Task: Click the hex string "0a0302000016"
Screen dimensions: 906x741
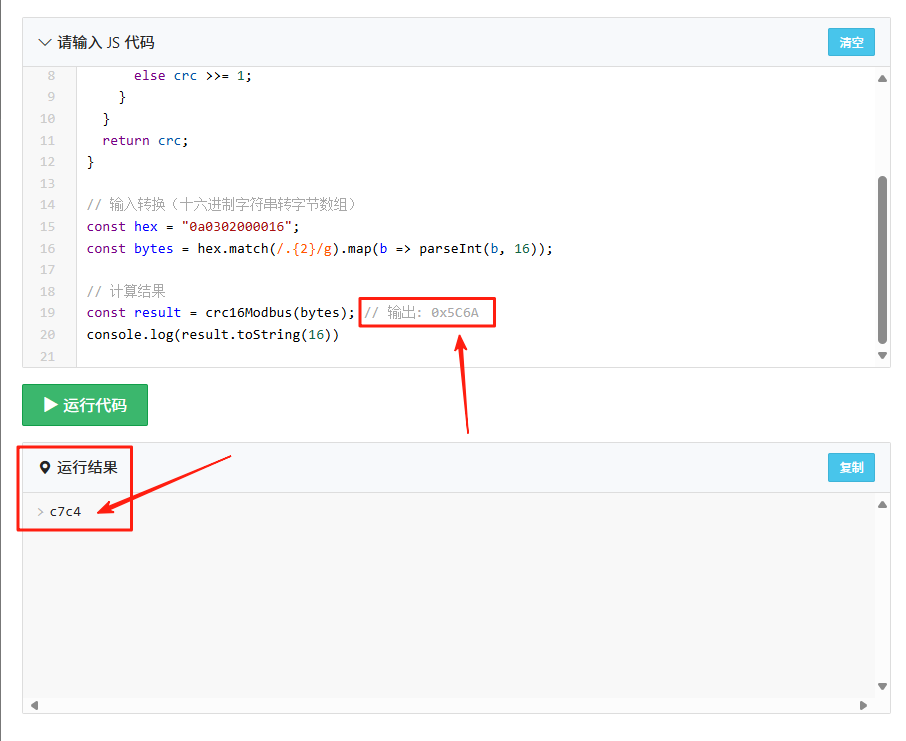Action: point(236,227)
